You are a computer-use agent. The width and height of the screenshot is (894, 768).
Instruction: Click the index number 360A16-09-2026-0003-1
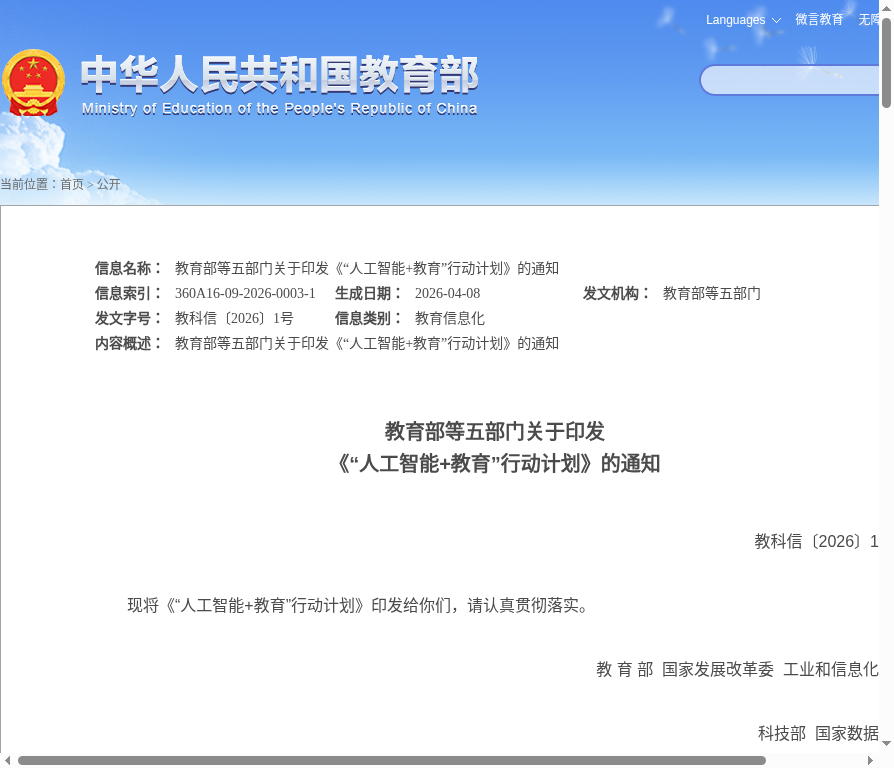click(x=245, y=293)
